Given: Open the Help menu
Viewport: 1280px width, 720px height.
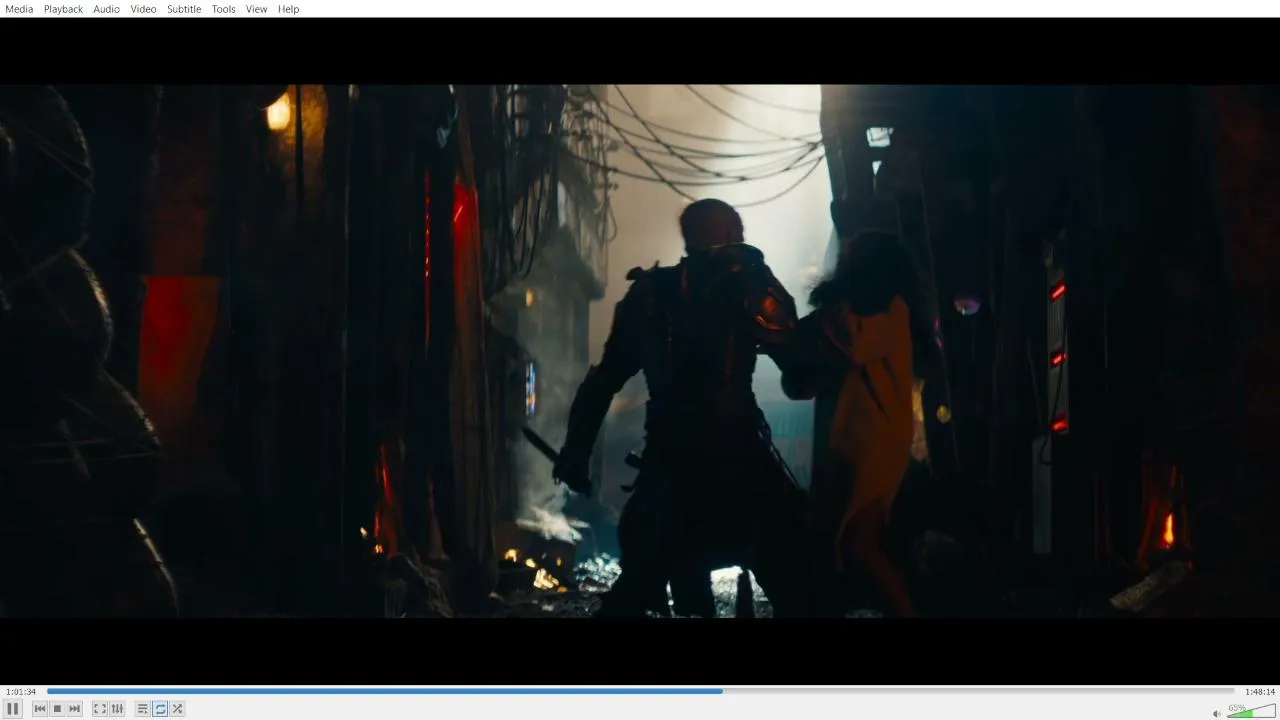Looking at the screenshot, I should tap(288, 9).
